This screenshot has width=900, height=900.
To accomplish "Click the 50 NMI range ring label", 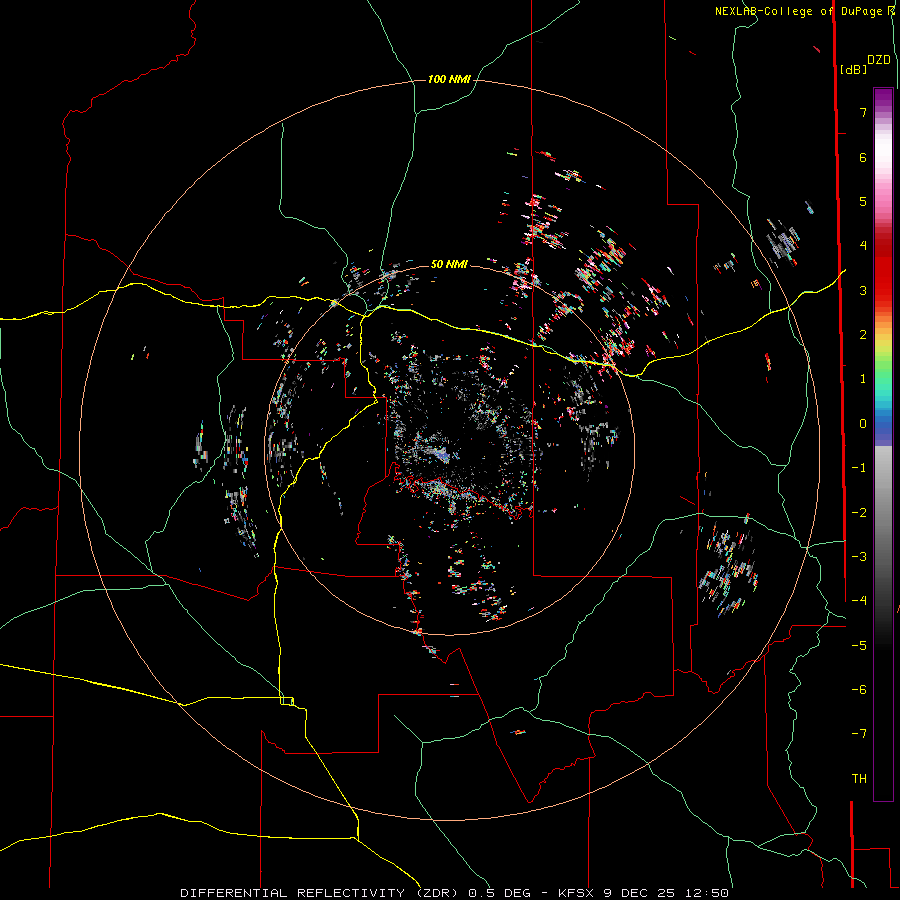I will point(449,264).
